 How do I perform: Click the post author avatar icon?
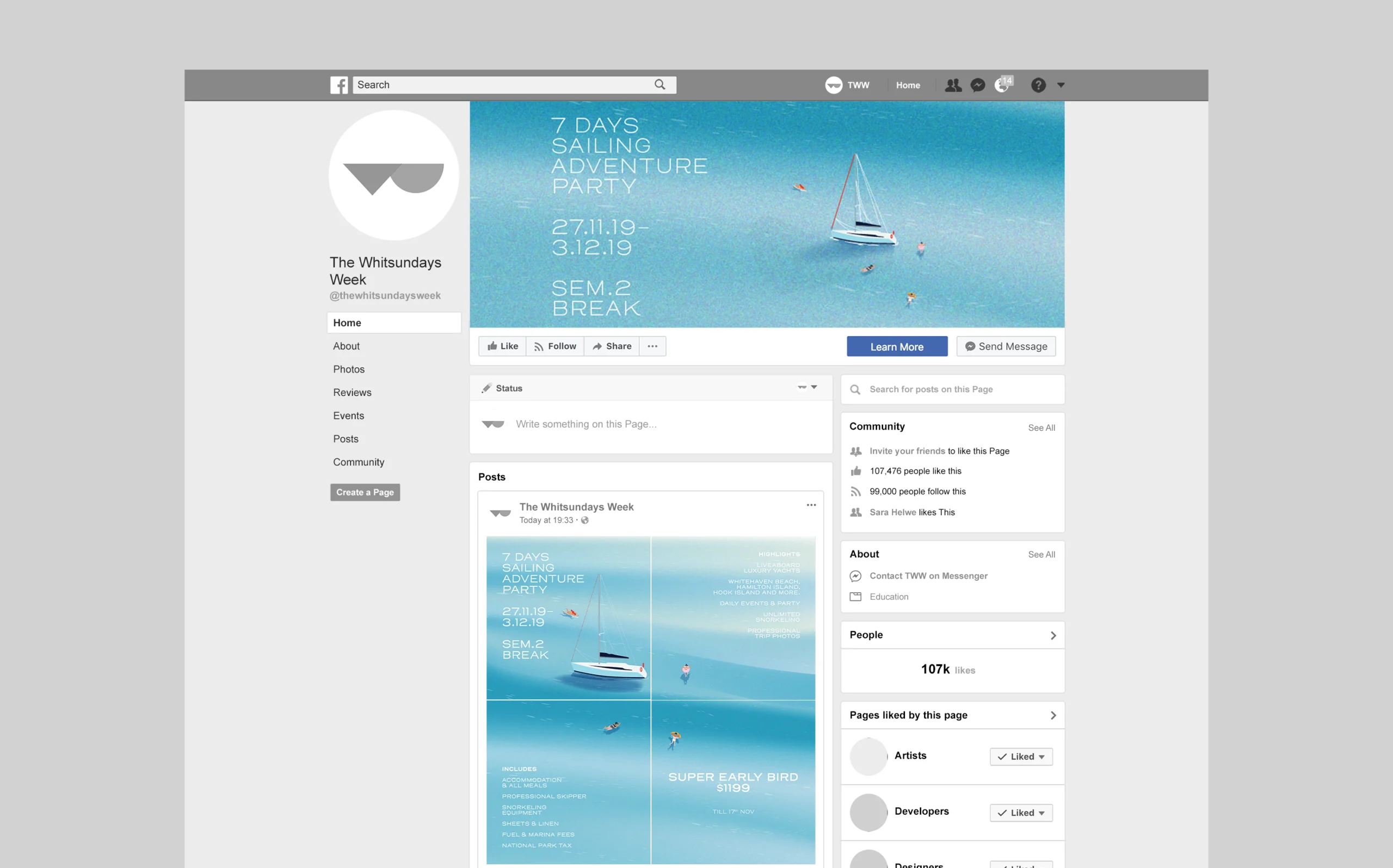click(500, 513)
